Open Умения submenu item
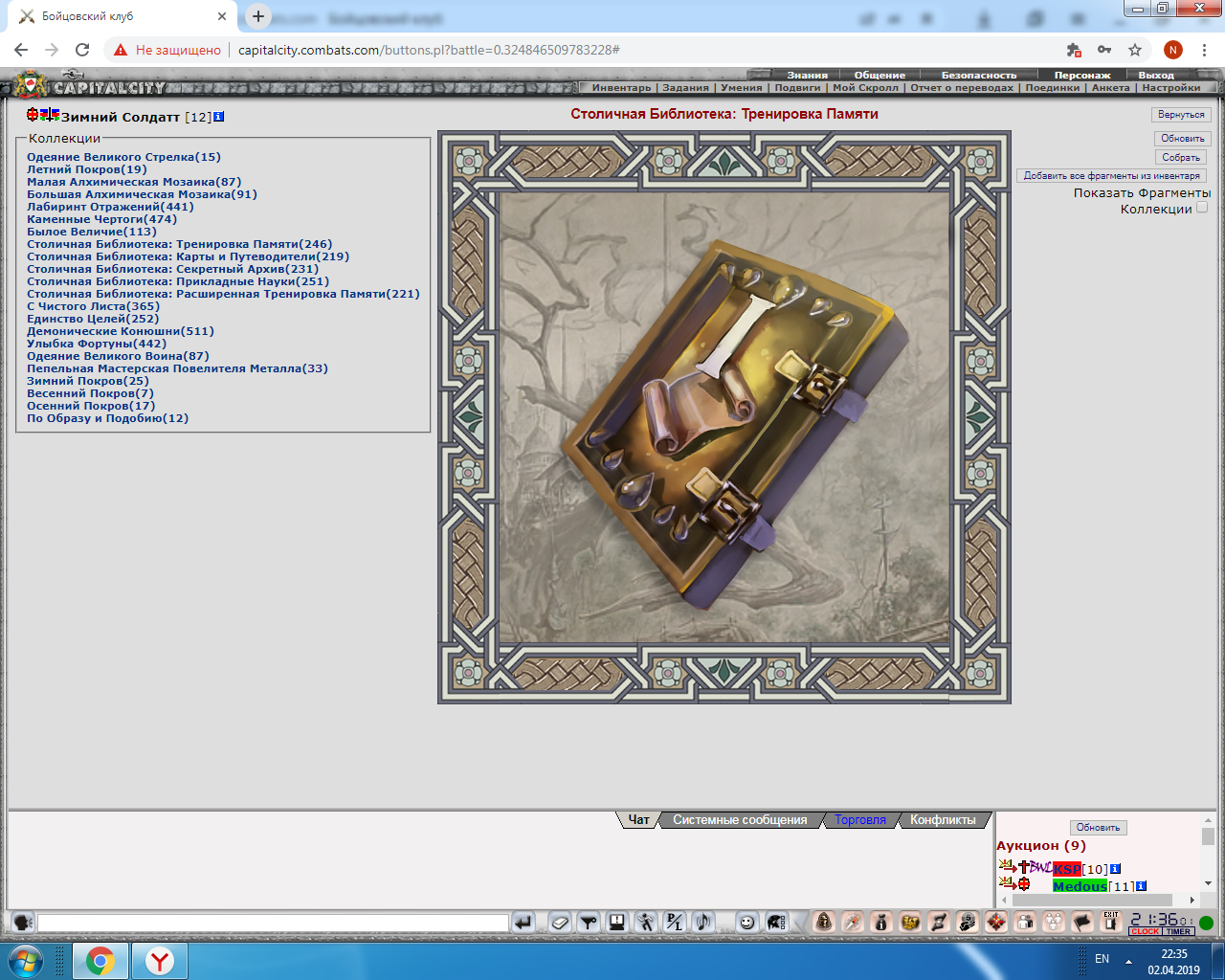1225x980 pixels. click(742, 87)
